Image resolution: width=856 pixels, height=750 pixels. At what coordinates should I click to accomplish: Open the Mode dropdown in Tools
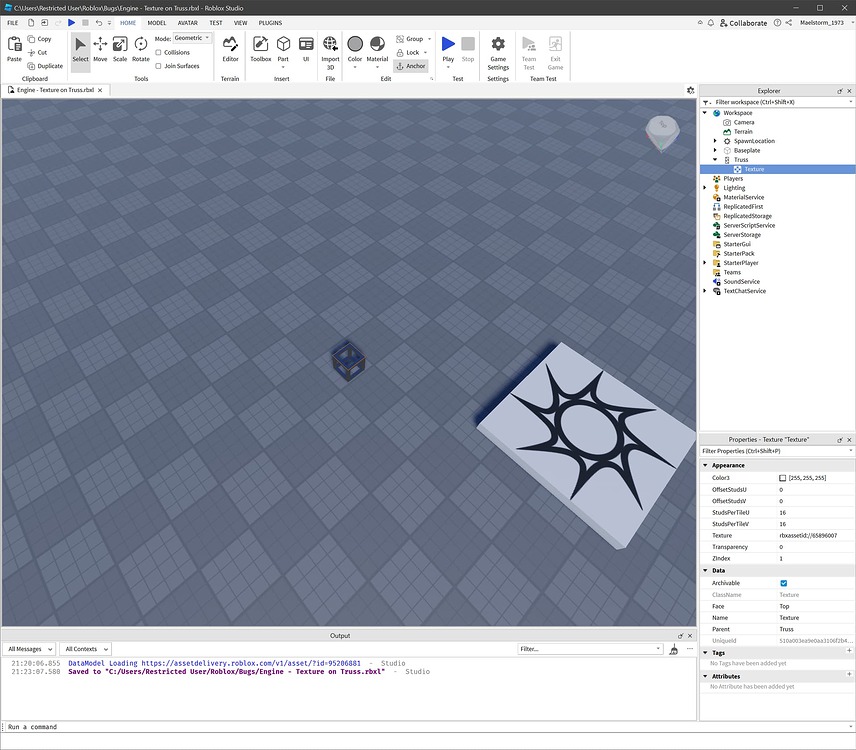coord(191,38)
